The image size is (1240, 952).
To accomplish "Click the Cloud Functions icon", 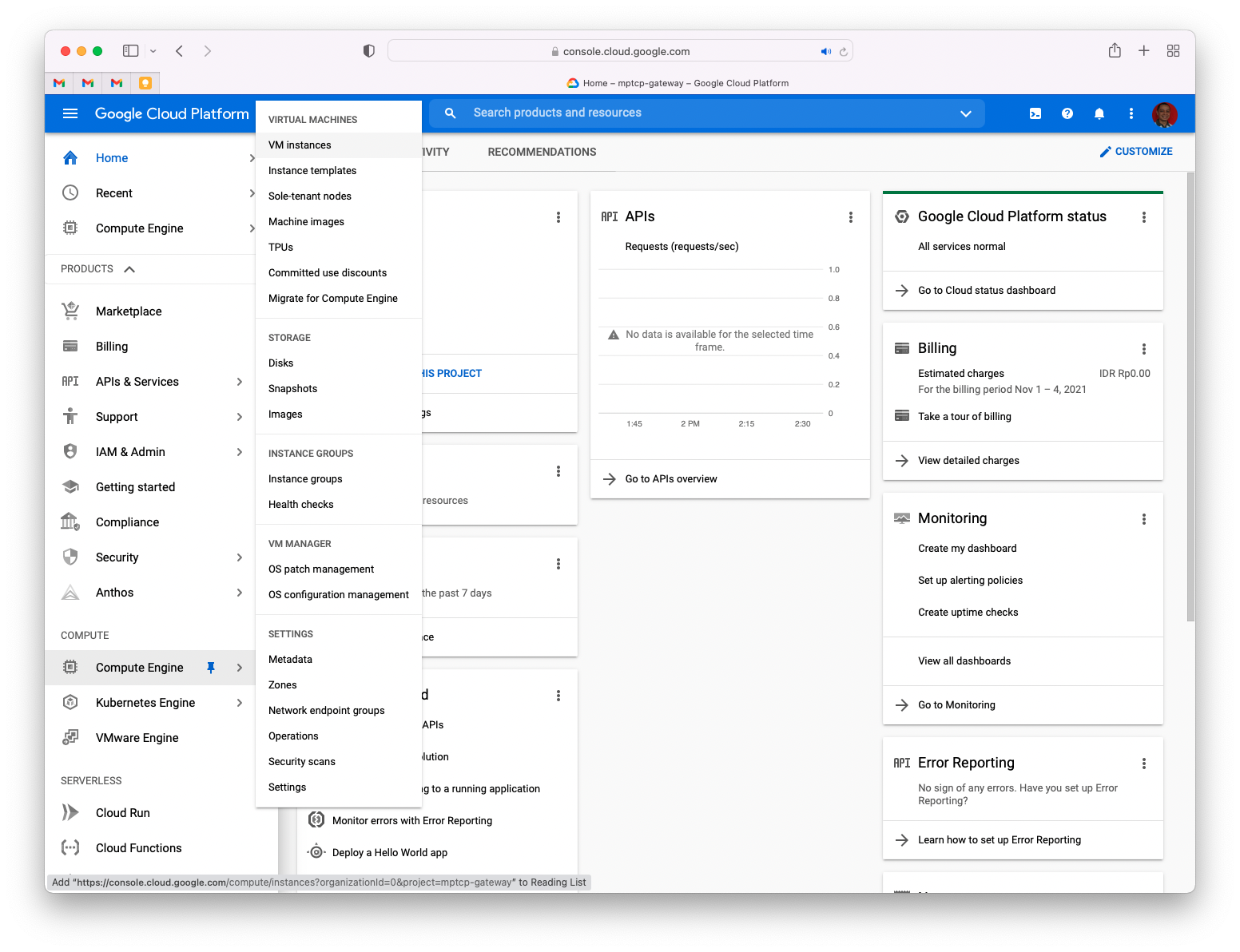I will click(x=70, y=848).
